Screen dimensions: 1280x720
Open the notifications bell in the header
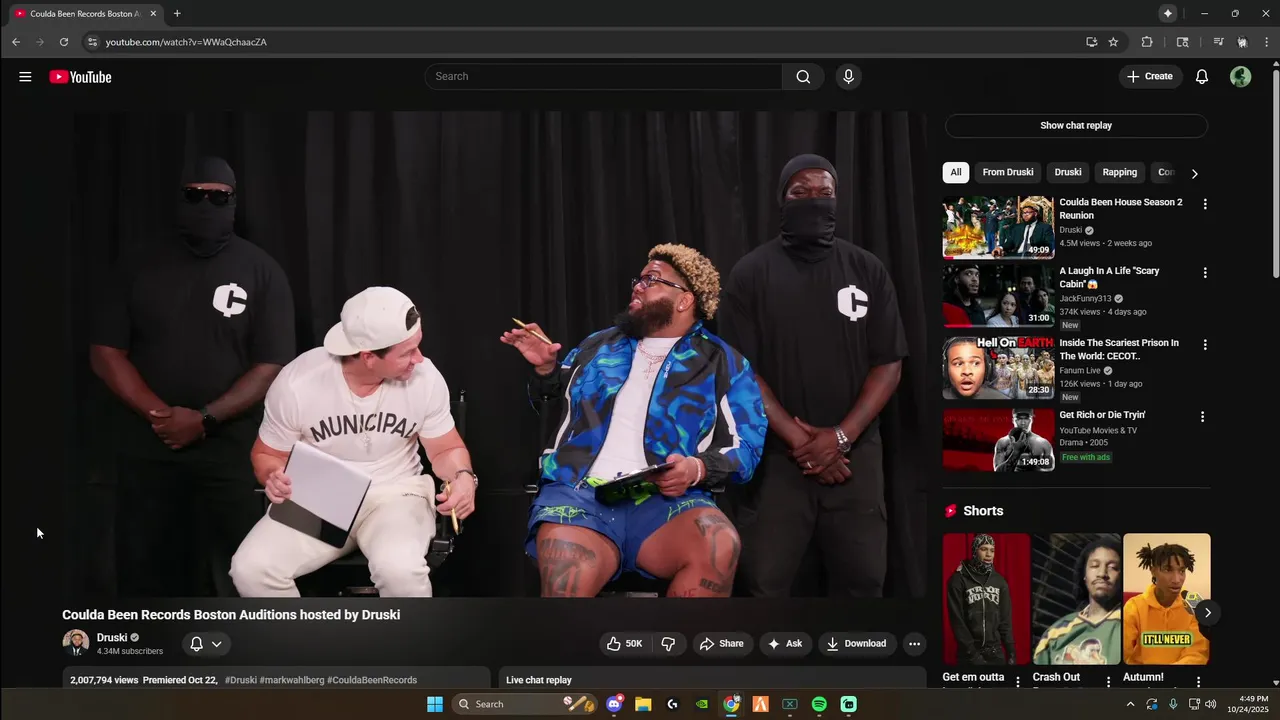coord(1202,77)
